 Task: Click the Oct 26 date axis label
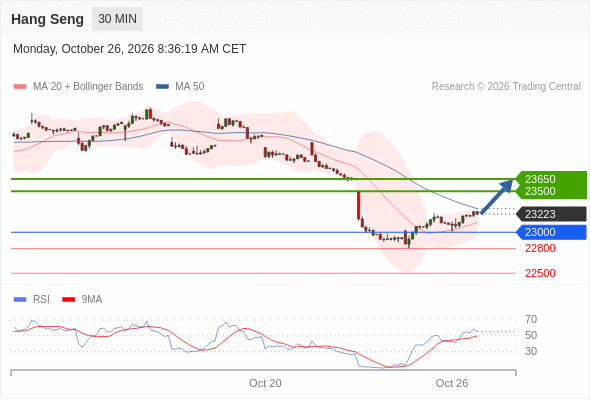tap(452, 383)
